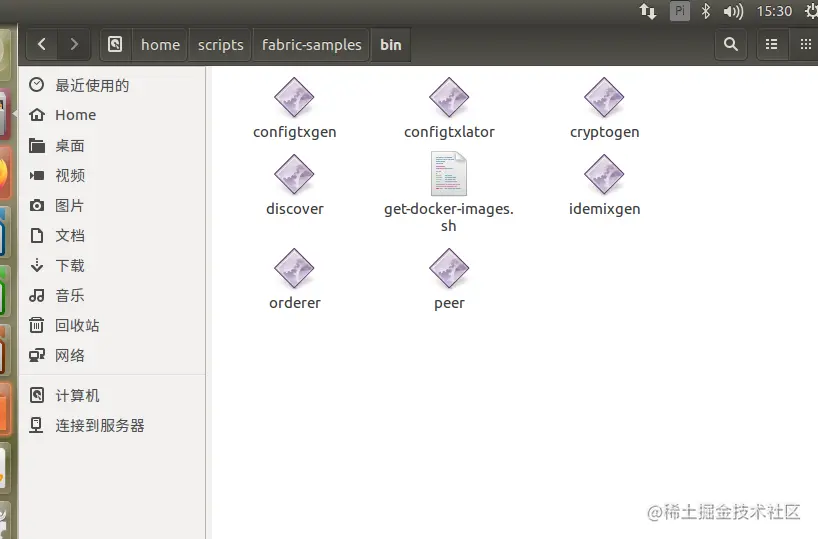This screenshot has width=818, height=539.
Task: Open the sound volume indicator
Action: 733,11
